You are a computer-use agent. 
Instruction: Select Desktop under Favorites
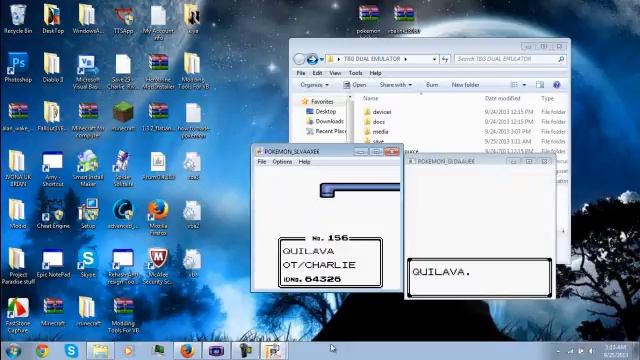click(321, 111)
